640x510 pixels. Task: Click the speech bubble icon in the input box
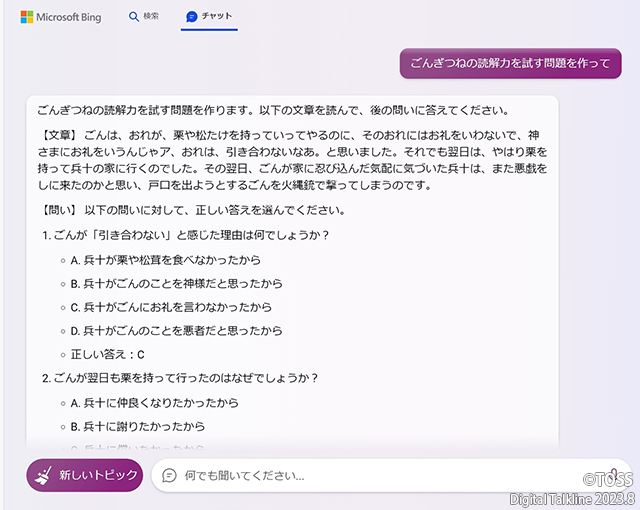pos(170,476)
